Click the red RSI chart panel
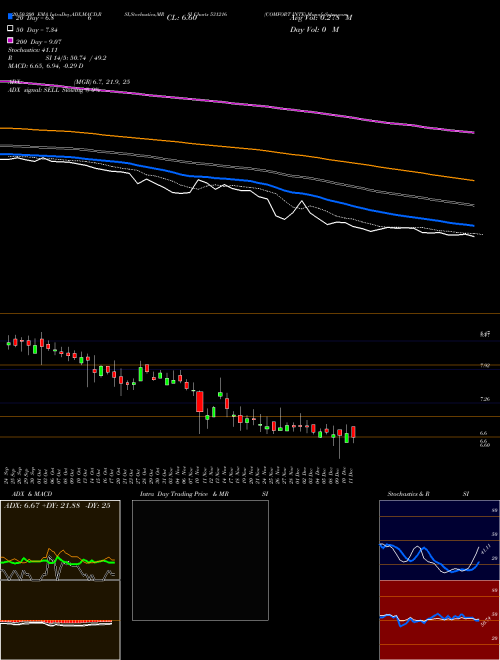 pyautogui.click(x=438, y=620)
